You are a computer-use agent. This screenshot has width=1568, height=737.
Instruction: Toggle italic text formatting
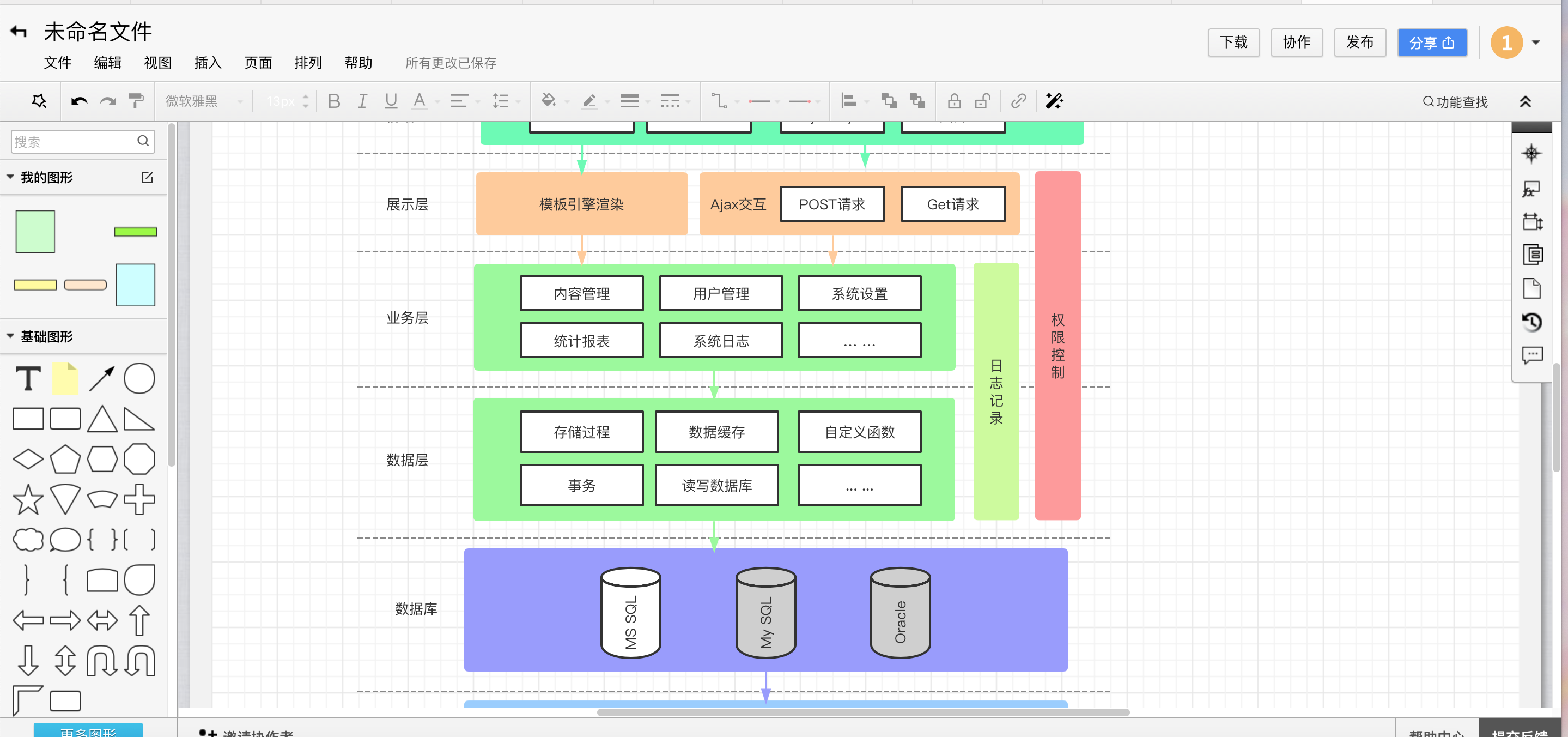(x=362, y=101)
